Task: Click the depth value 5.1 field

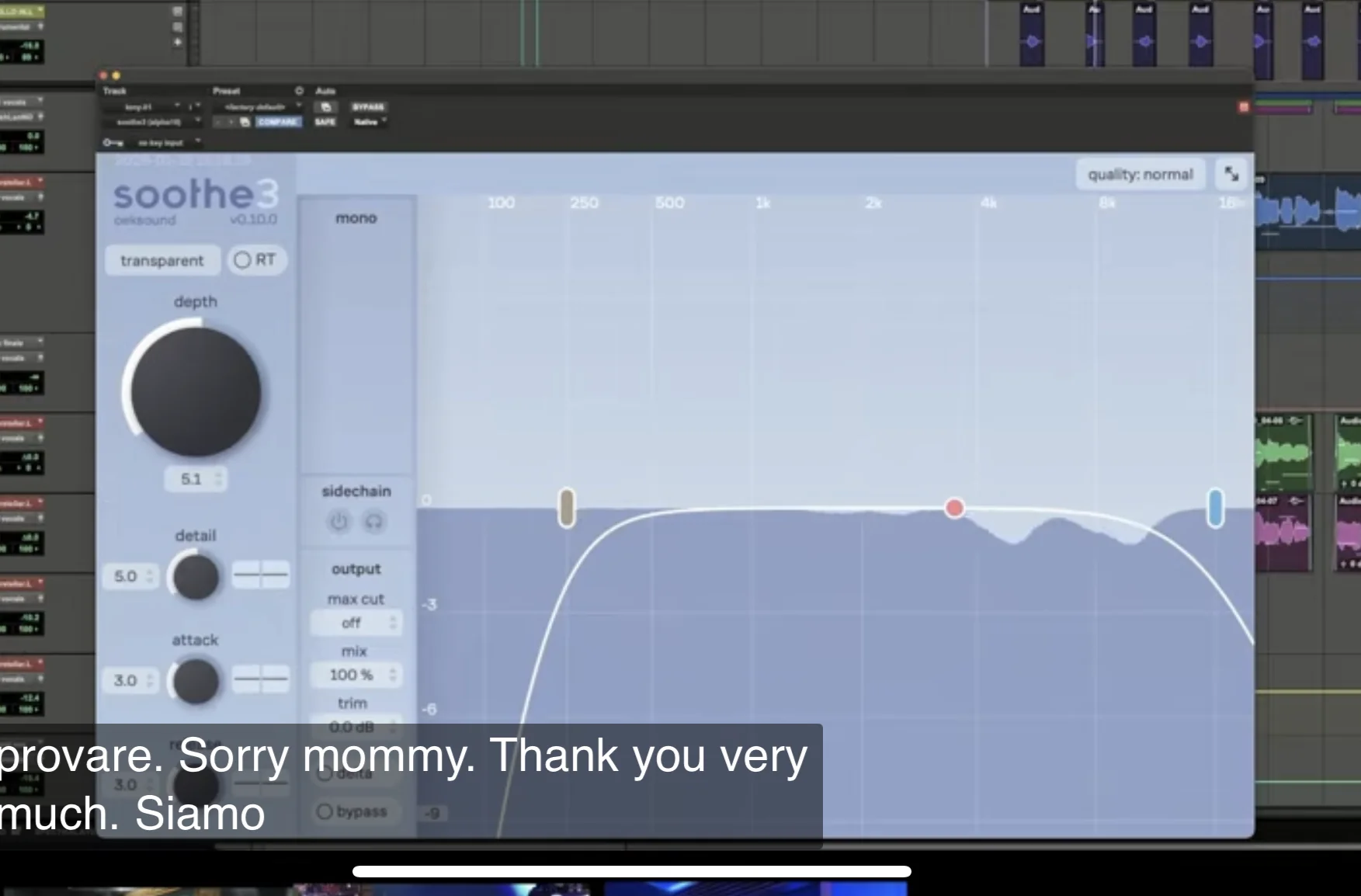Action: [x=196, y=479]
